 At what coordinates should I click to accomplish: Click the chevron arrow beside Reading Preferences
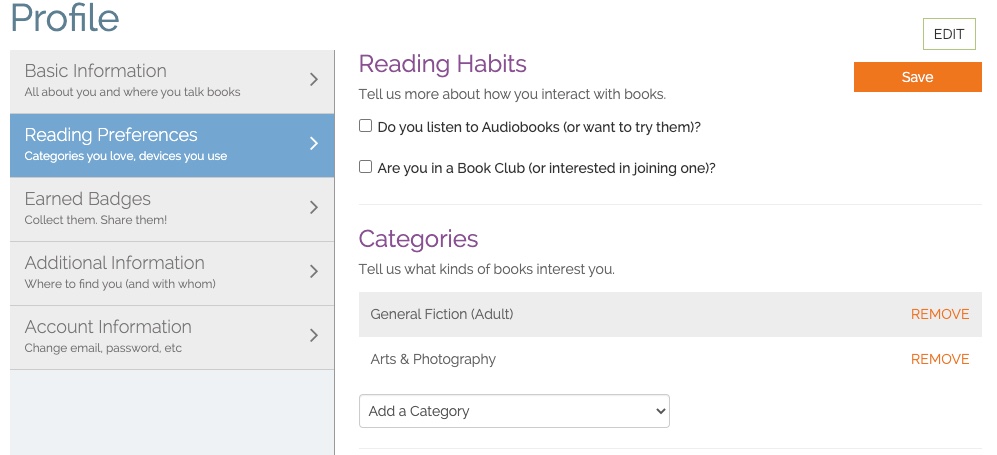click(313, 144)
